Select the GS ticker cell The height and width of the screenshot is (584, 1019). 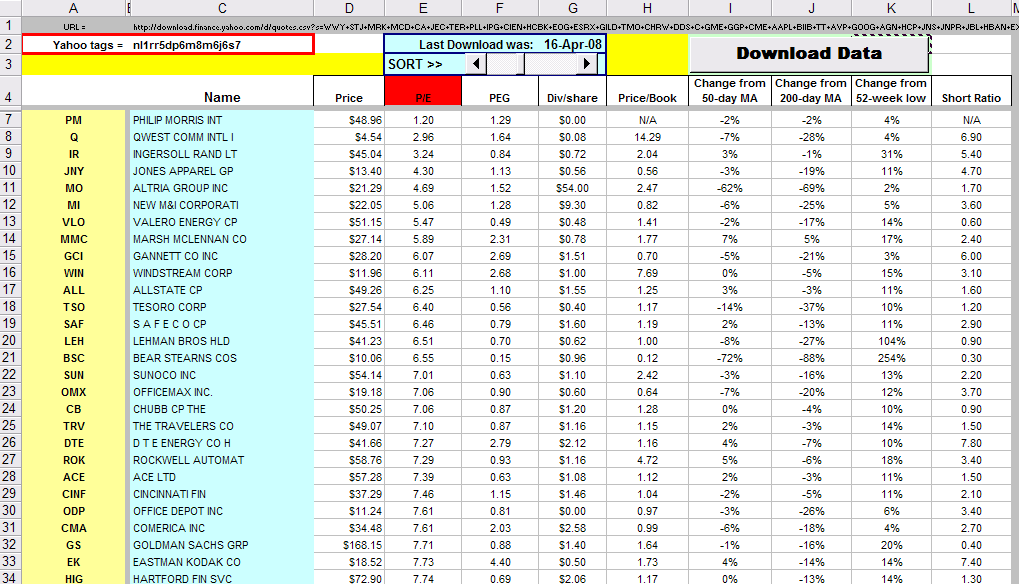coord(73,545)
